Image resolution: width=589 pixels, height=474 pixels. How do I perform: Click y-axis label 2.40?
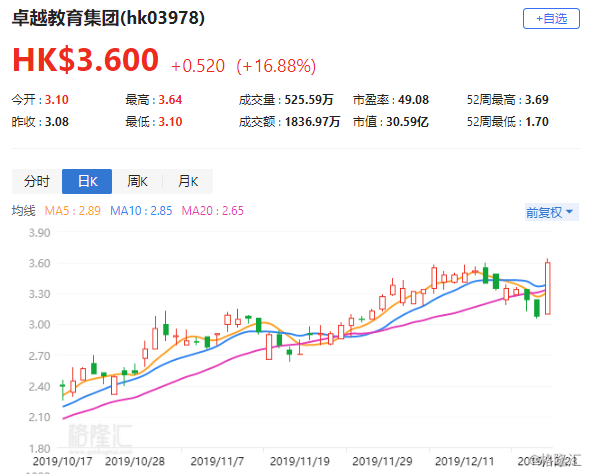39,386
